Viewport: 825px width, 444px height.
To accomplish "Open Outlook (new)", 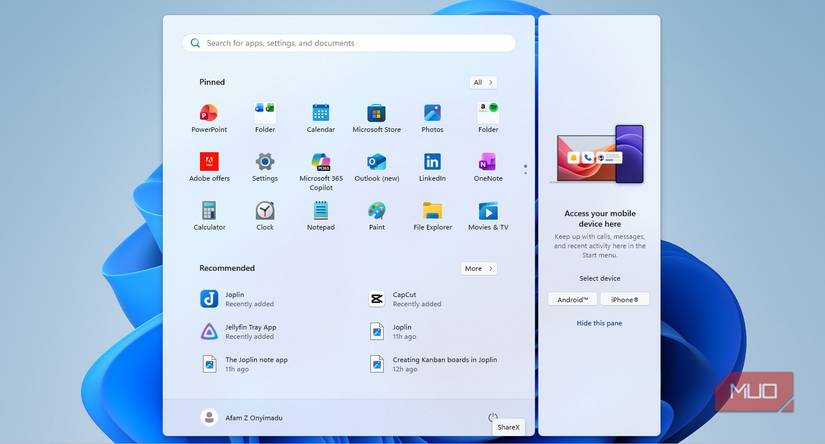I will [377, 167].
